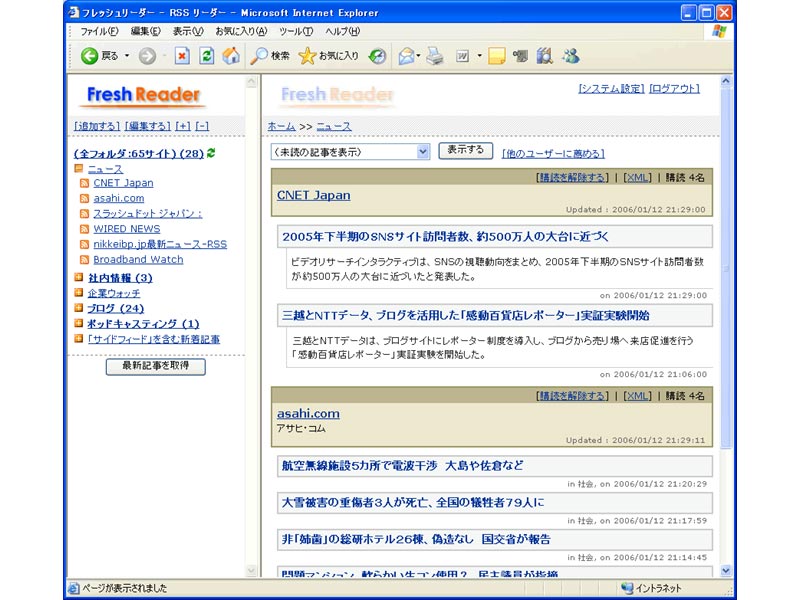The height and width of the screenshot is (600, 800).
Task: Click the イントラネット zone icon in status bar
Action: 627,588
